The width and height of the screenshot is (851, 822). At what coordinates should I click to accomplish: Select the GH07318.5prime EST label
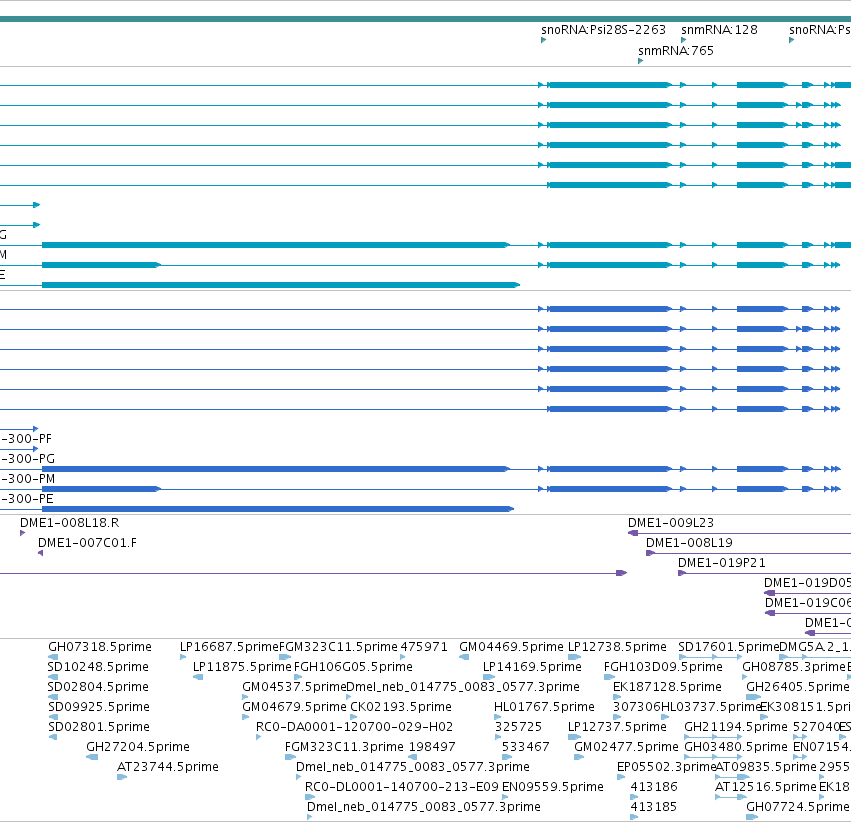(x=100, y=647)
